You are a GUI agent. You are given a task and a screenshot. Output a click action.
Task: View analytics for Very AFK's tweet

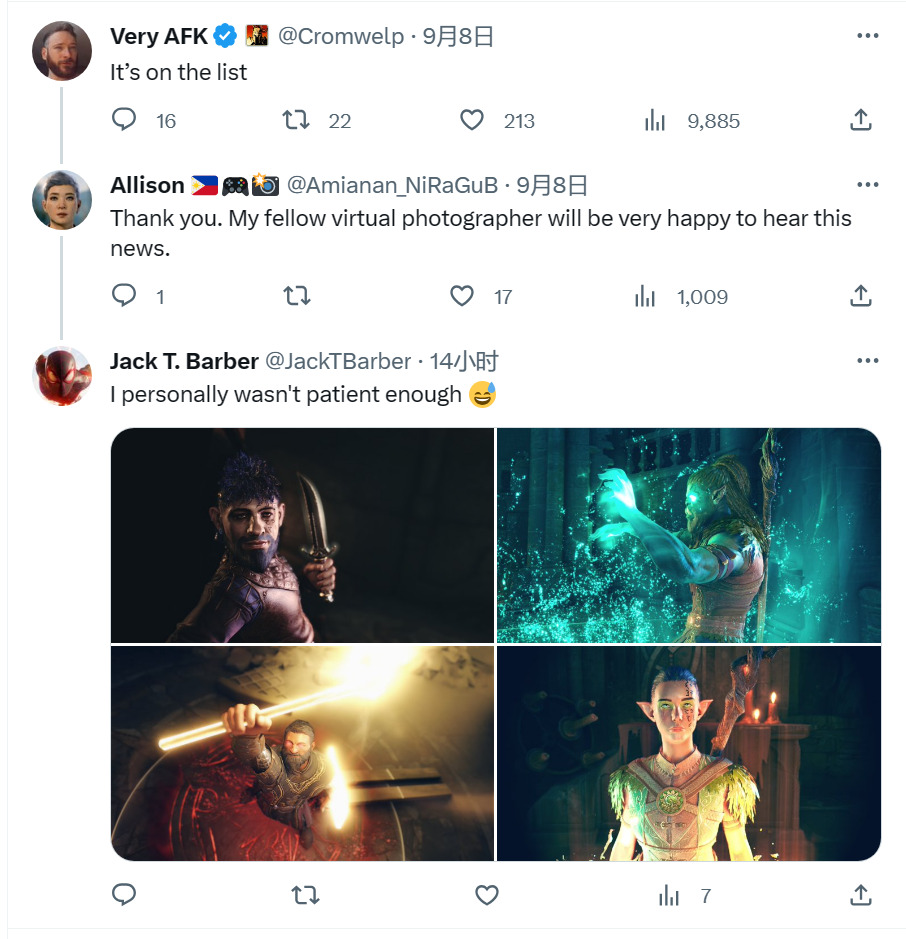pyautogui.click(x=655, y=121)
